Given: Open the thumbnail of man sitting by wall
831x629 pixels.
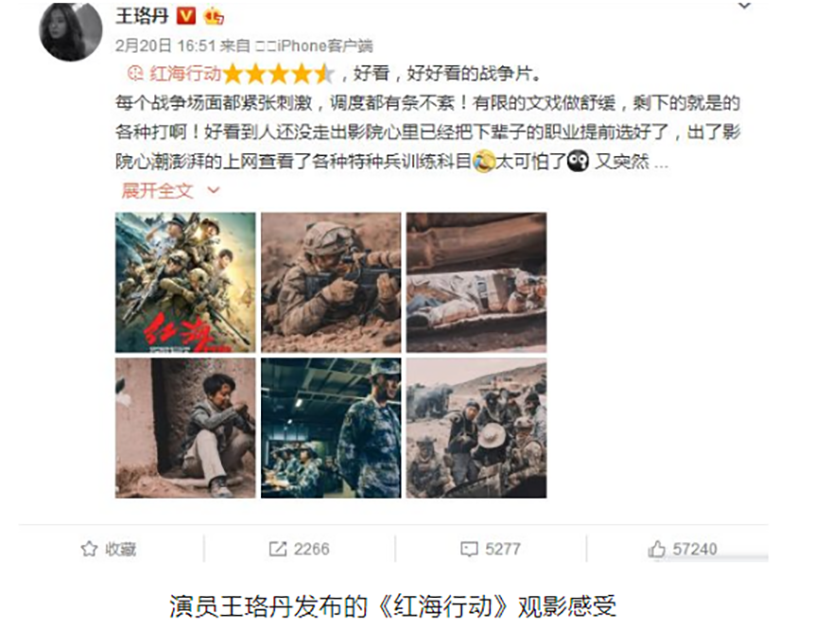Looking at the screenshot, I should pyautogui.click(x=185, y=428).
